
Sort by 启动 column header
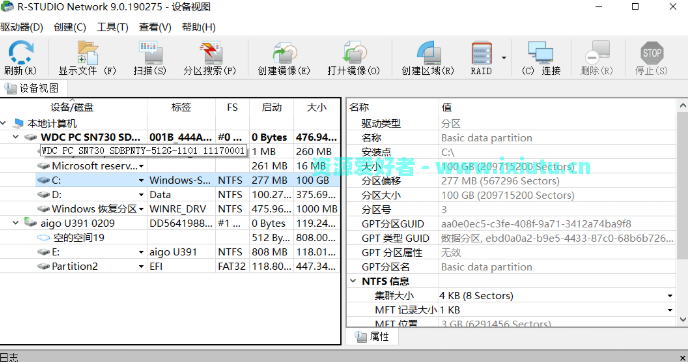click(x=272, y=108)
